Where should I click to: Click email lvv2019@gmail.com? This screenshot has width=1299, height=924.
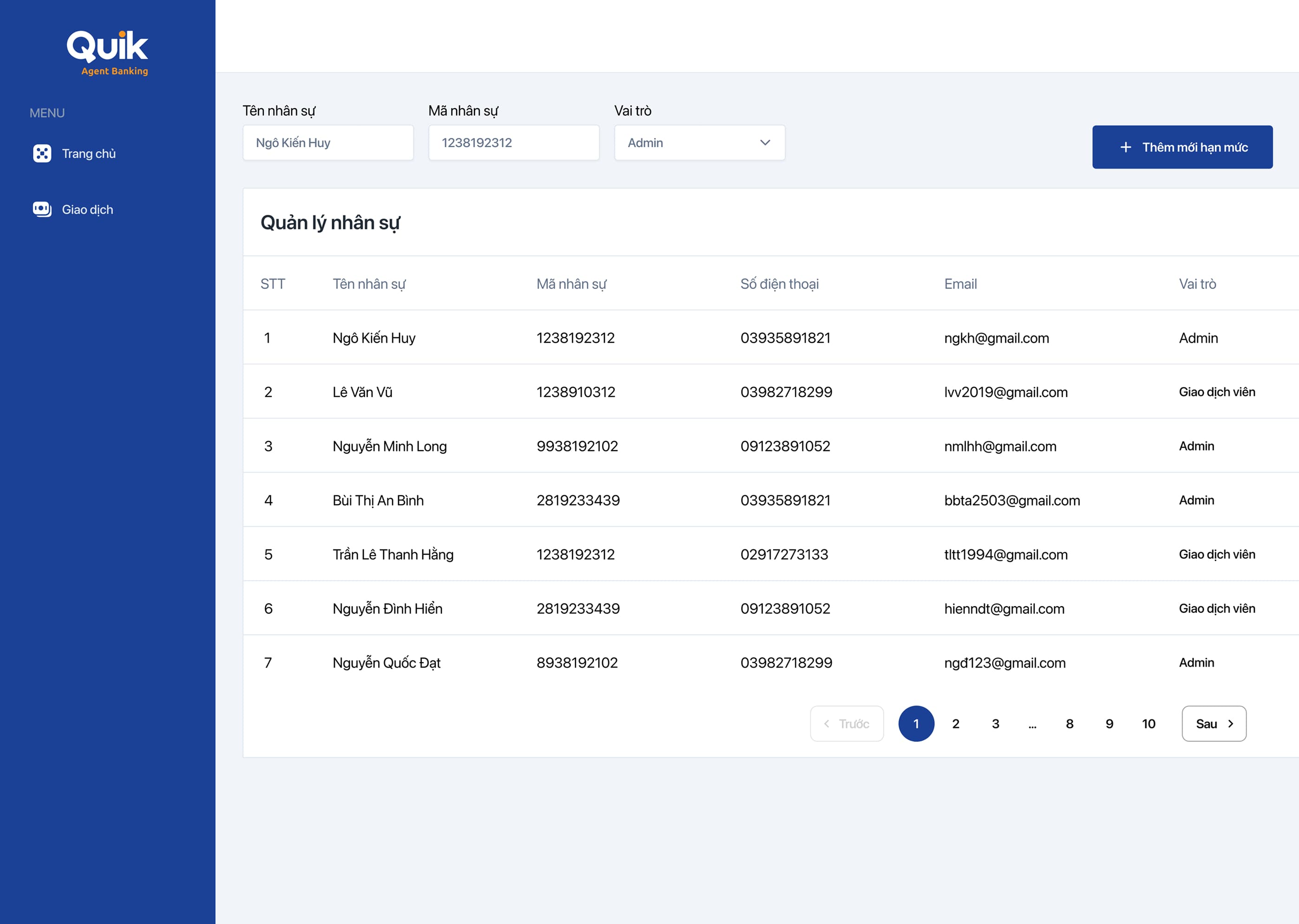(1006, 392)
